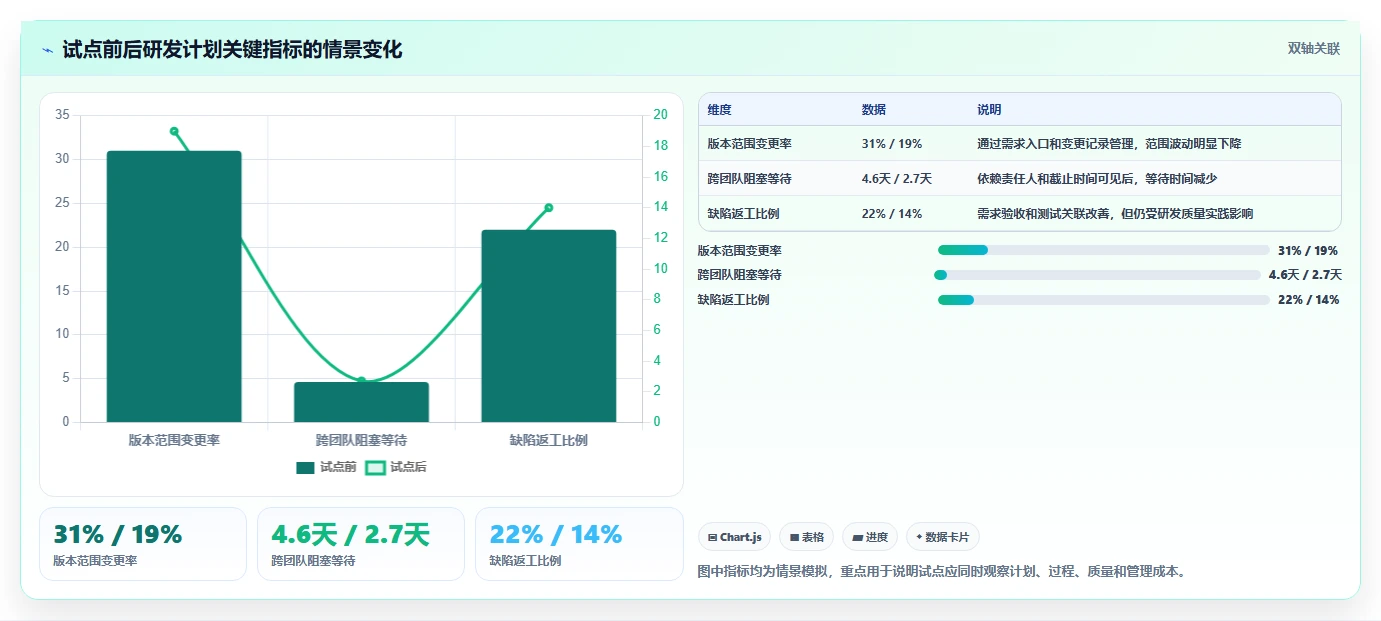This screenshot has width=1381, height=621.
Task: Click the 4.6天 / 2.7天 table cell
Action: pos(896,179)
